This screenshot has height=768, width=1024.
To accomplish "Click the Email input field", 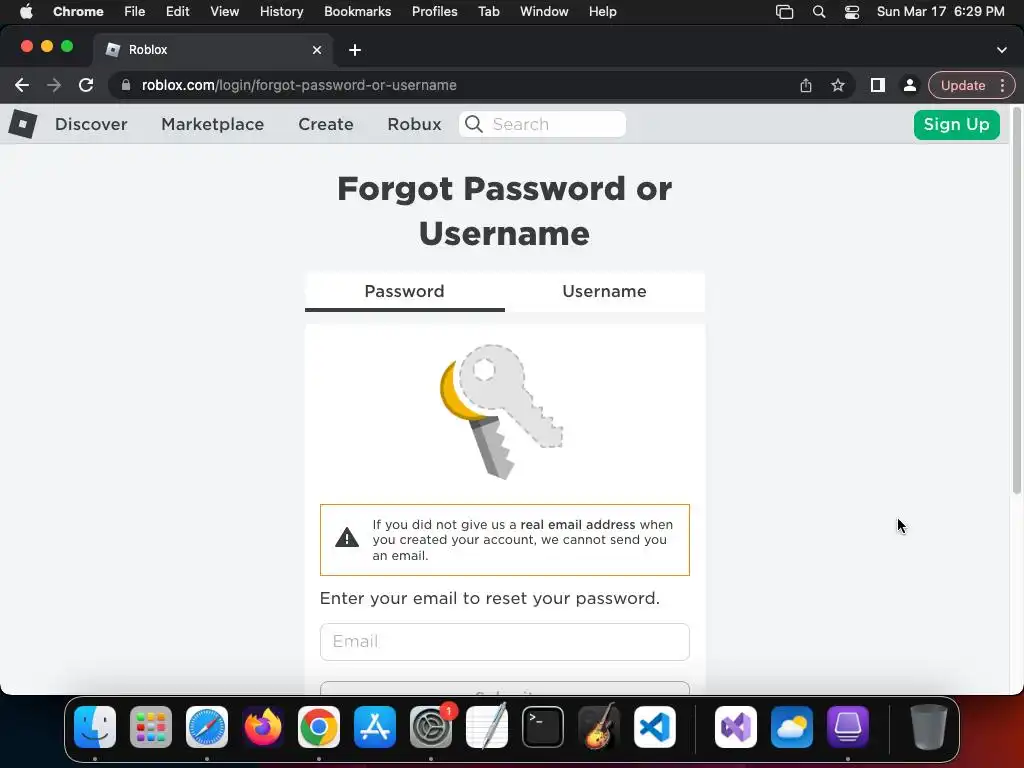I will coord(505,641).
